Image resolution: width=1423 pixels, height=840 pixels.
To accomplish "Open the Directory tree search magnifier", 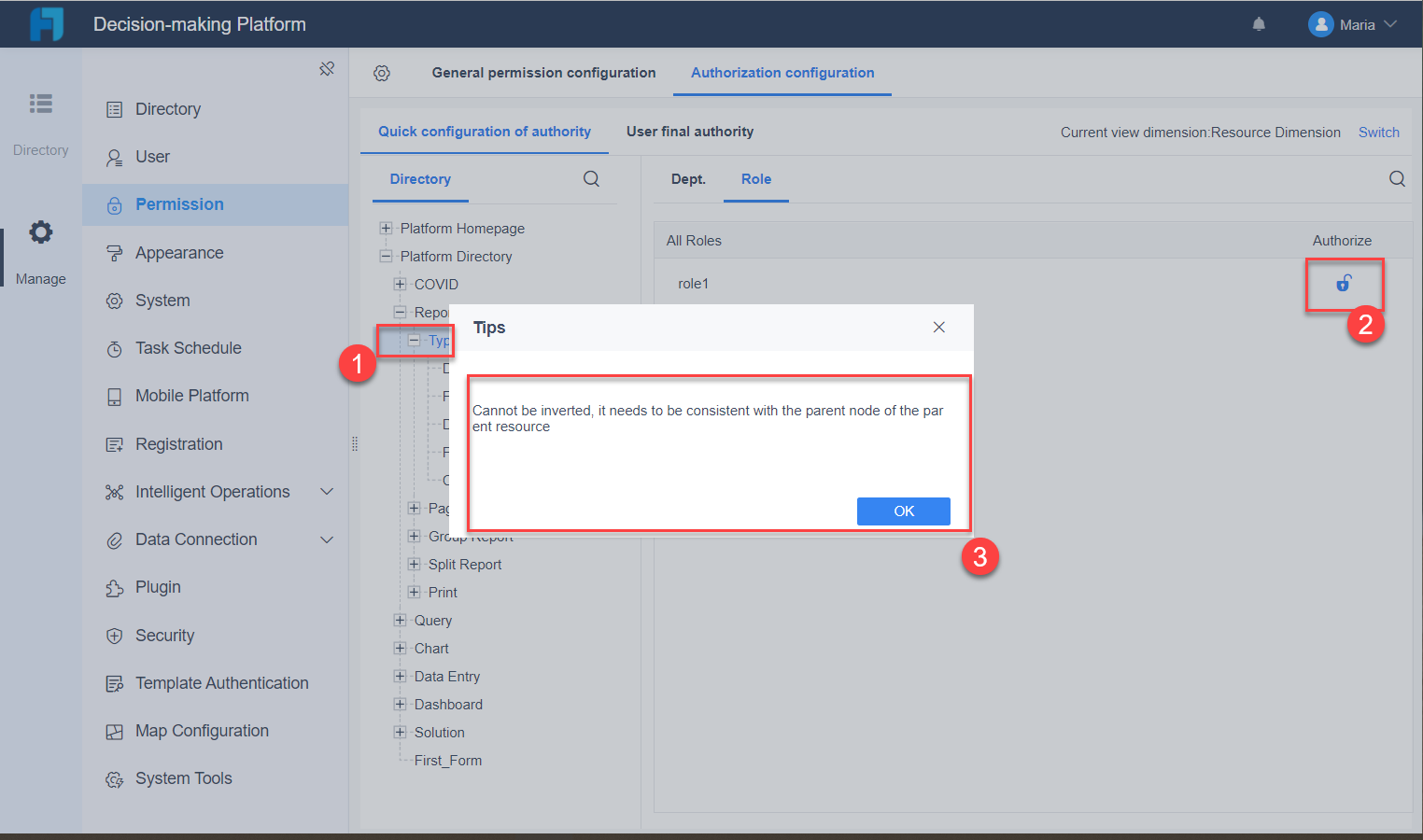I will pos(591,178).
